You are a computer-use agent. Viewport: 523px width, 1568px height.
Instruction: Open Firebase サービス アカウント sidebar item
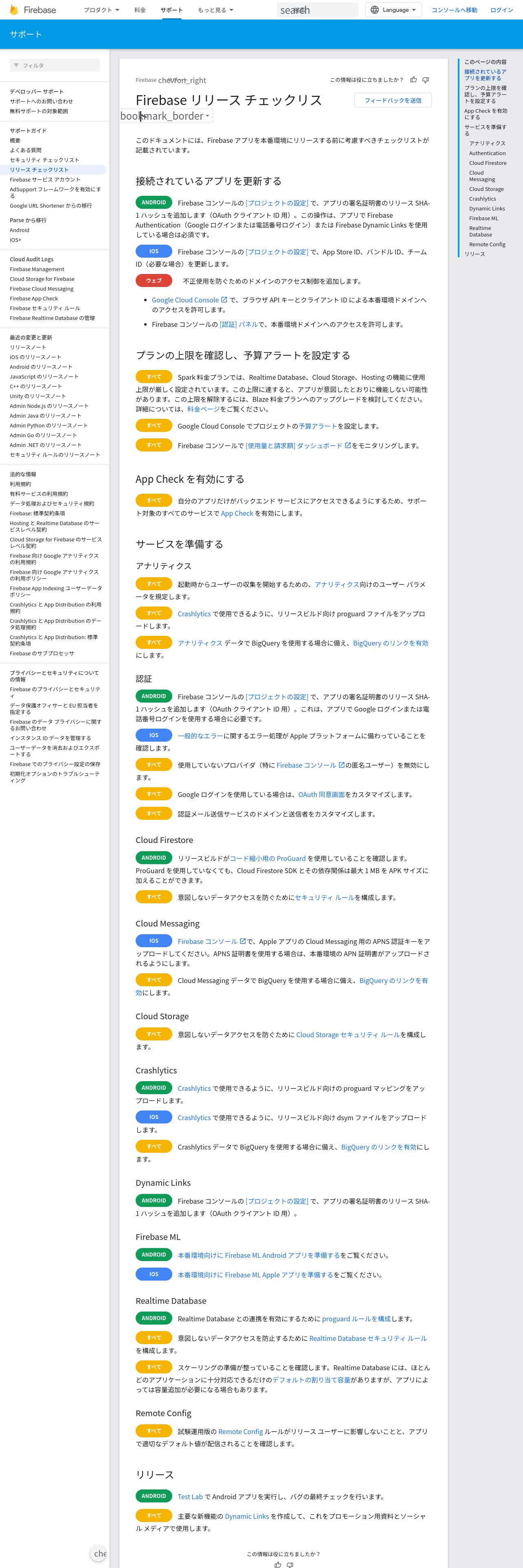click(44, 180)
